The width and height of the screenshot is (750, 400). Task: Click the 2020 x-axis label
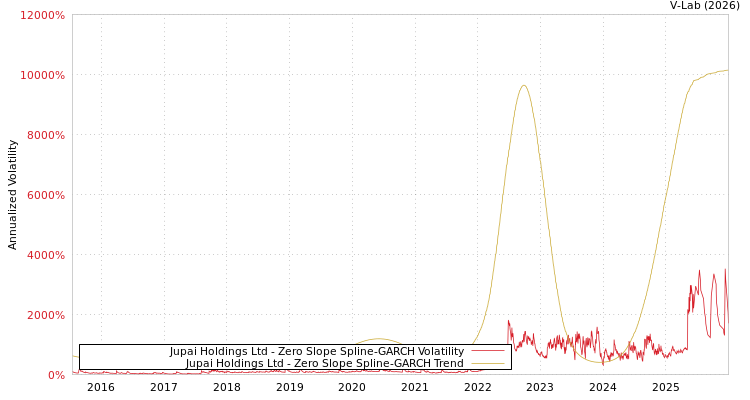tap(352, 387)
